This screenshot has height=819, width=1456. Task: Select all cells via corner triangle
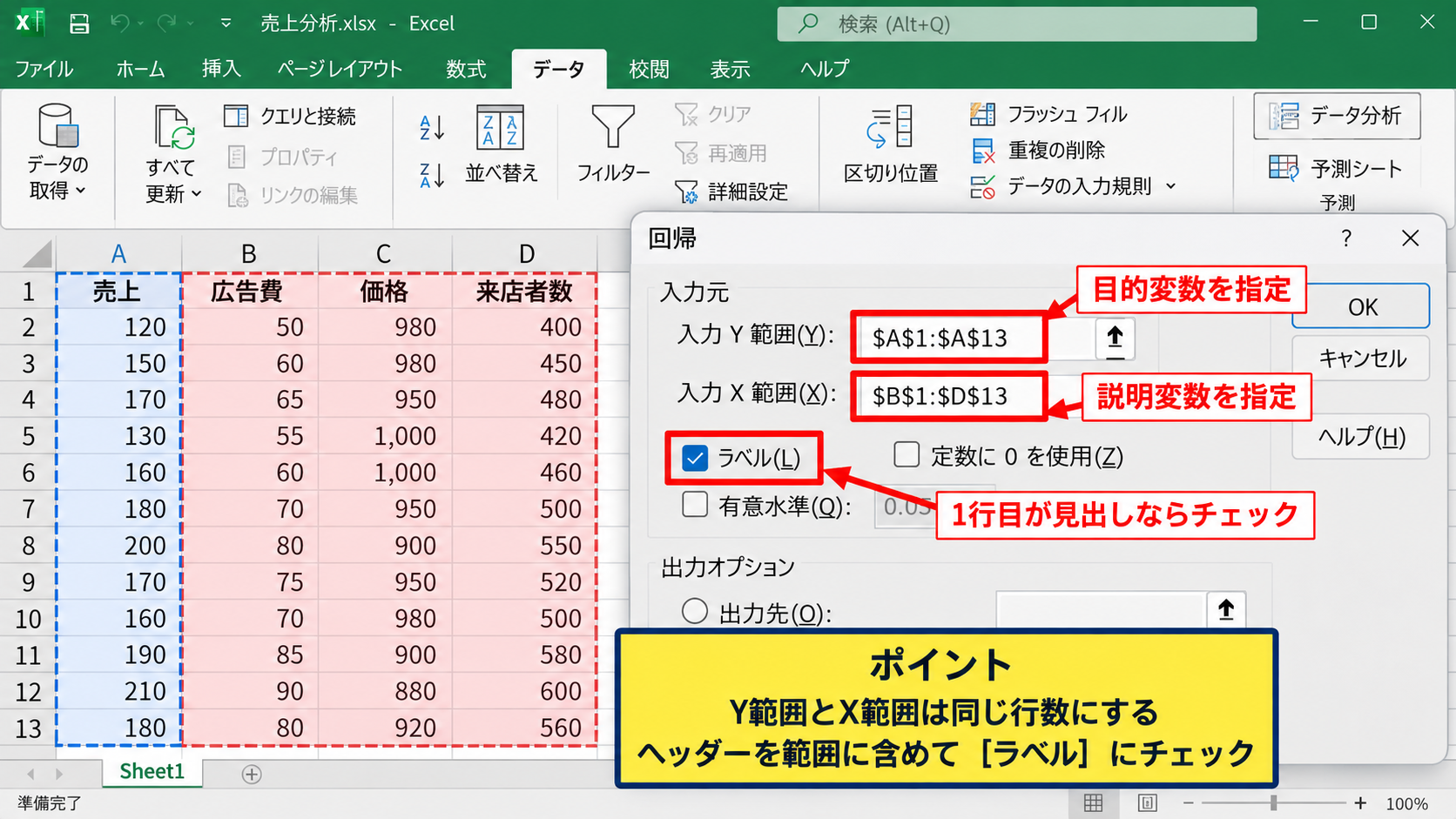(x=37, y=253)
